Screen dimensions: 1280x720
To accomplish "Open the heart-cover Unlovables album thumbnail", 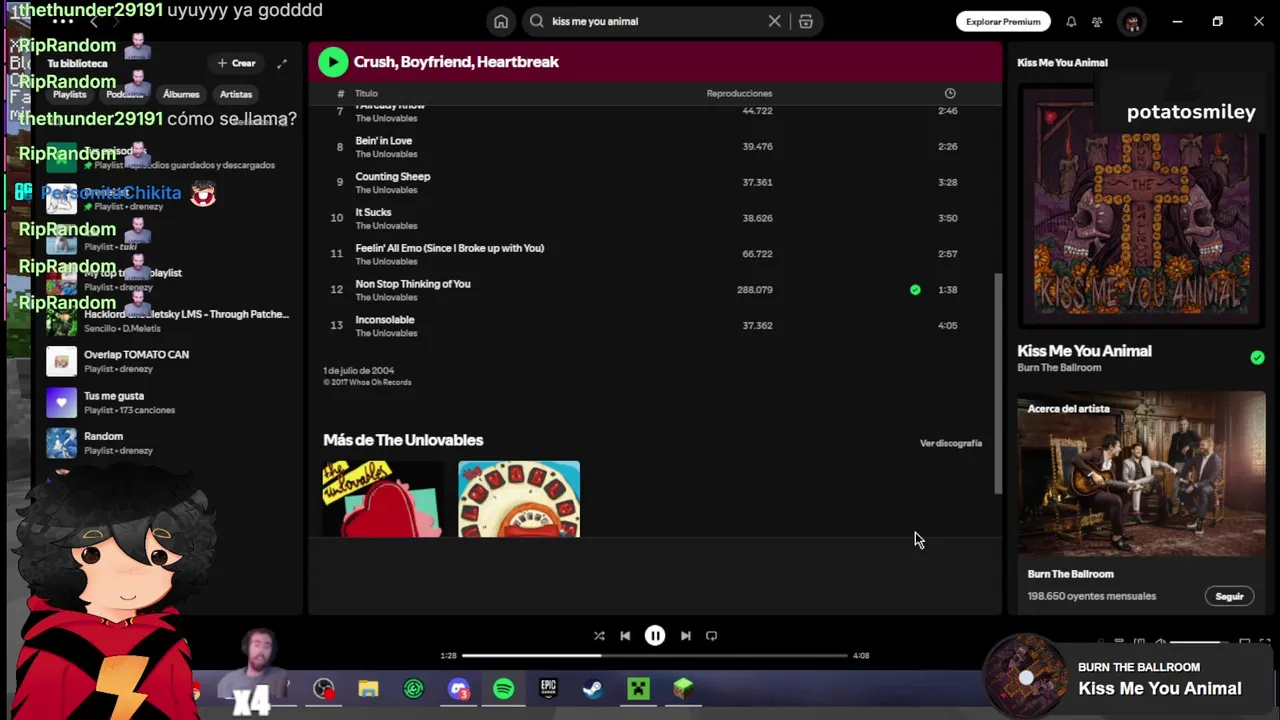I will click(383, 499).
